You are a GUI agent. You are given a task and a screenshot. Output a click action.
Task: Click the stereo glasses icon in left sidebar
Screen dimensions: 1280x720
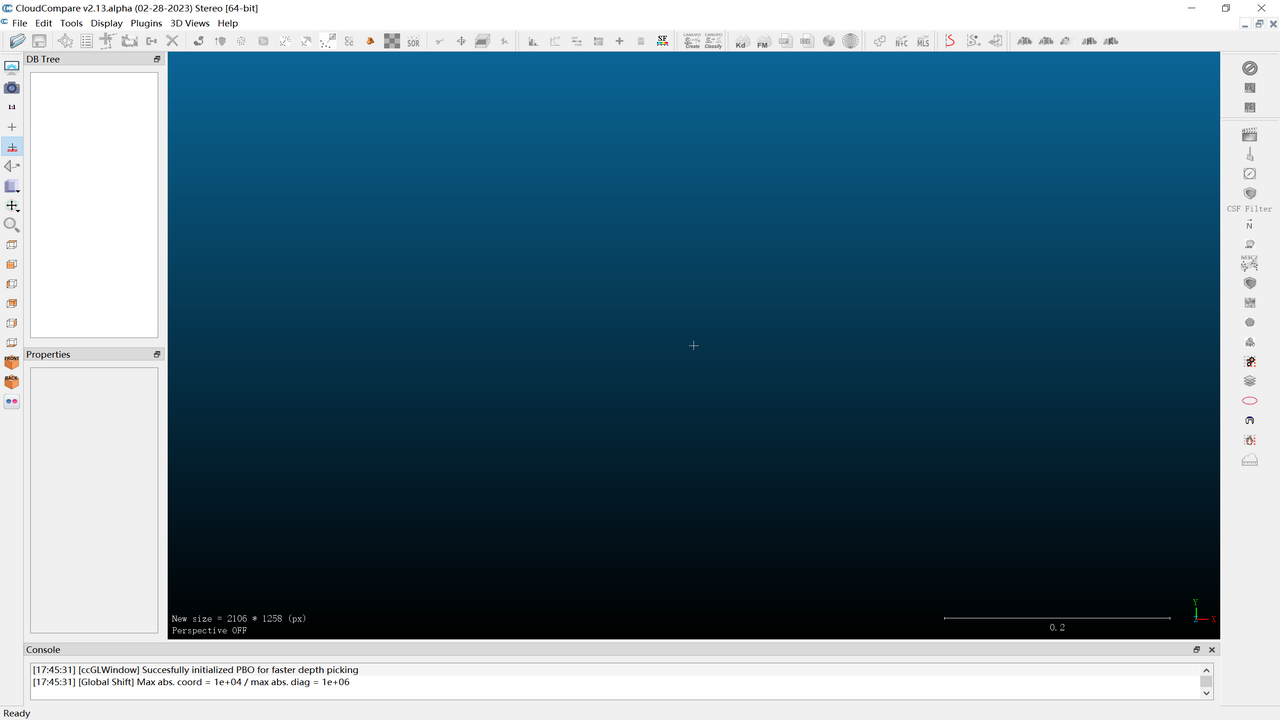click(12, 401)
